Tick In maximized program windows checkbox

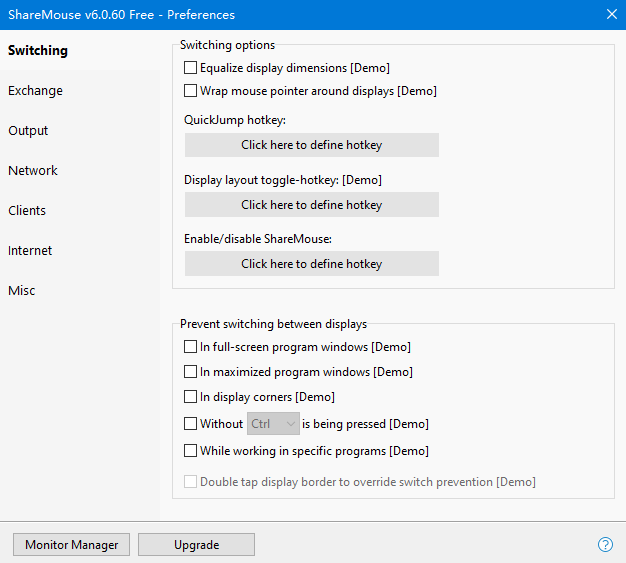pyautogui.click(x=191, y=372)
